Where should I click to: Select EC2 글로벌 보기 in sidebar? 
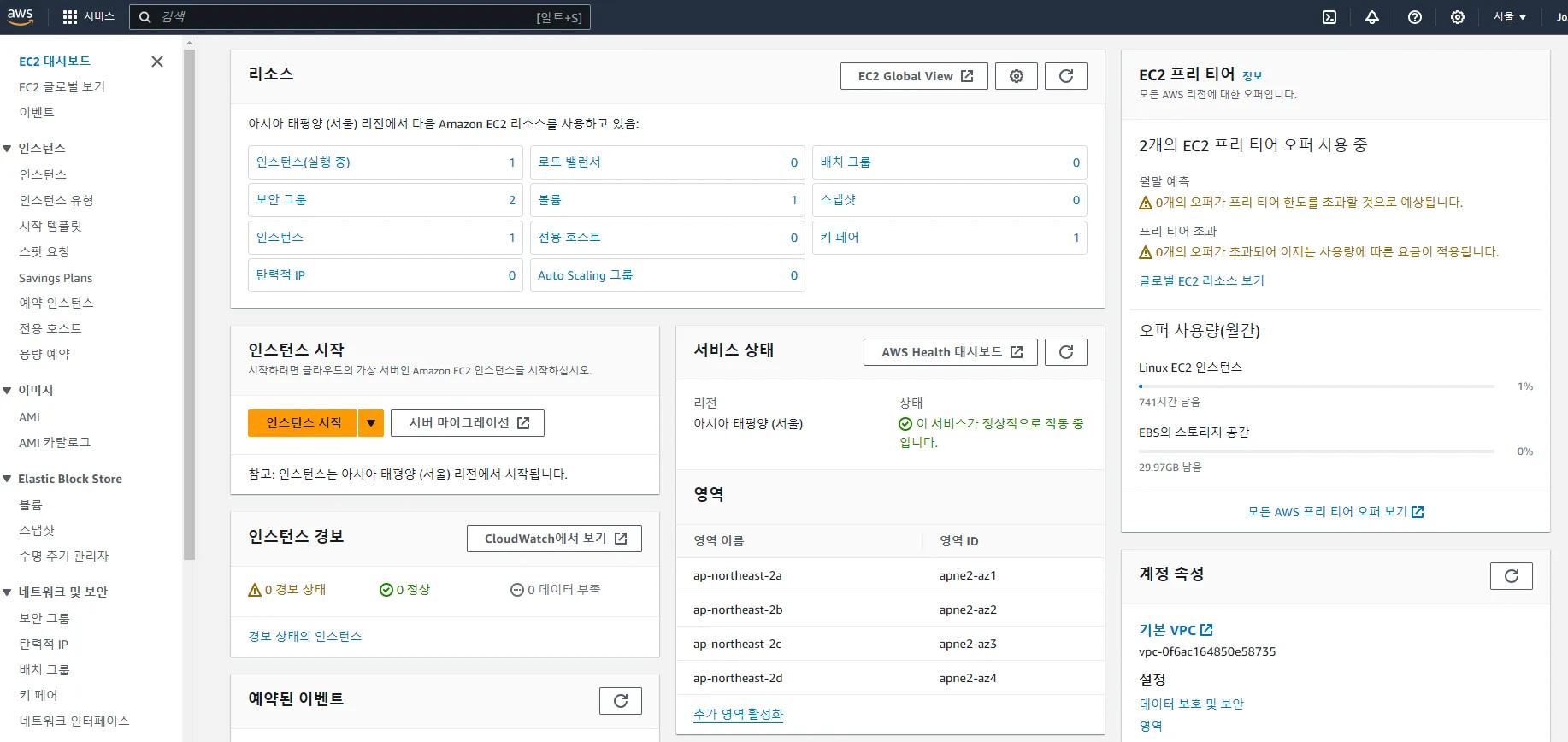point(62,87)
